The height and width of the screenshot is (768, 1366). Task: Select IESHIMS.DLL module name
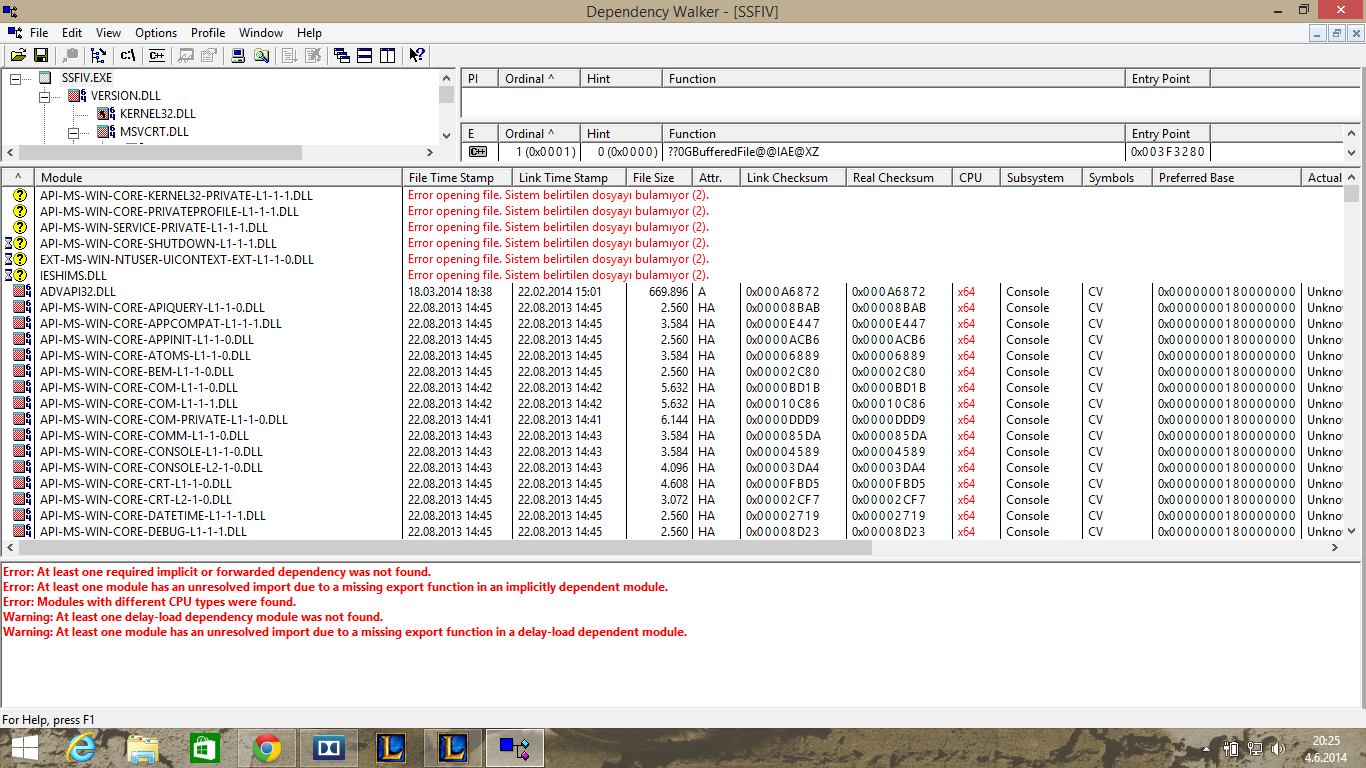click(x=73, y=276)
